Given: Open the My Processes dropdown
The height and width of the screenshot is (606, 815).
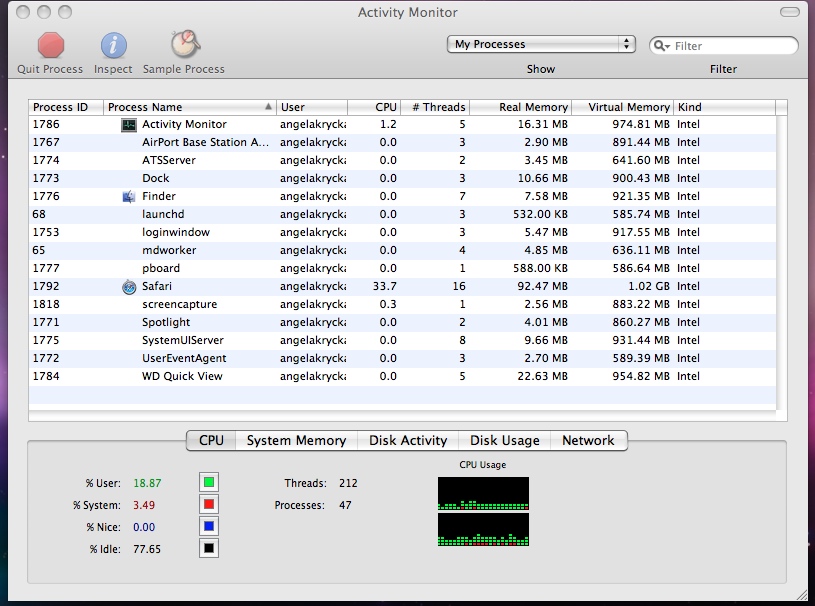Looking at the screenshot, I should coord(541,44).
